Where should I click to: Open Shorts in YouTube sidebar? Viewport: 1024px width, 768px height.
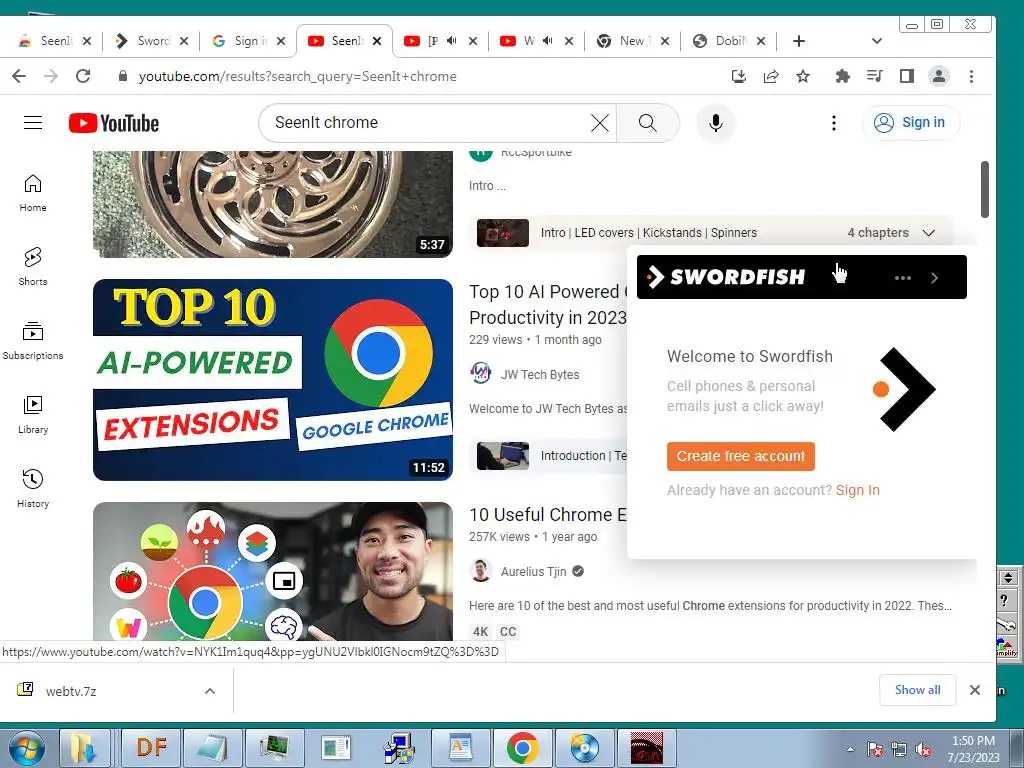[33, 267]
